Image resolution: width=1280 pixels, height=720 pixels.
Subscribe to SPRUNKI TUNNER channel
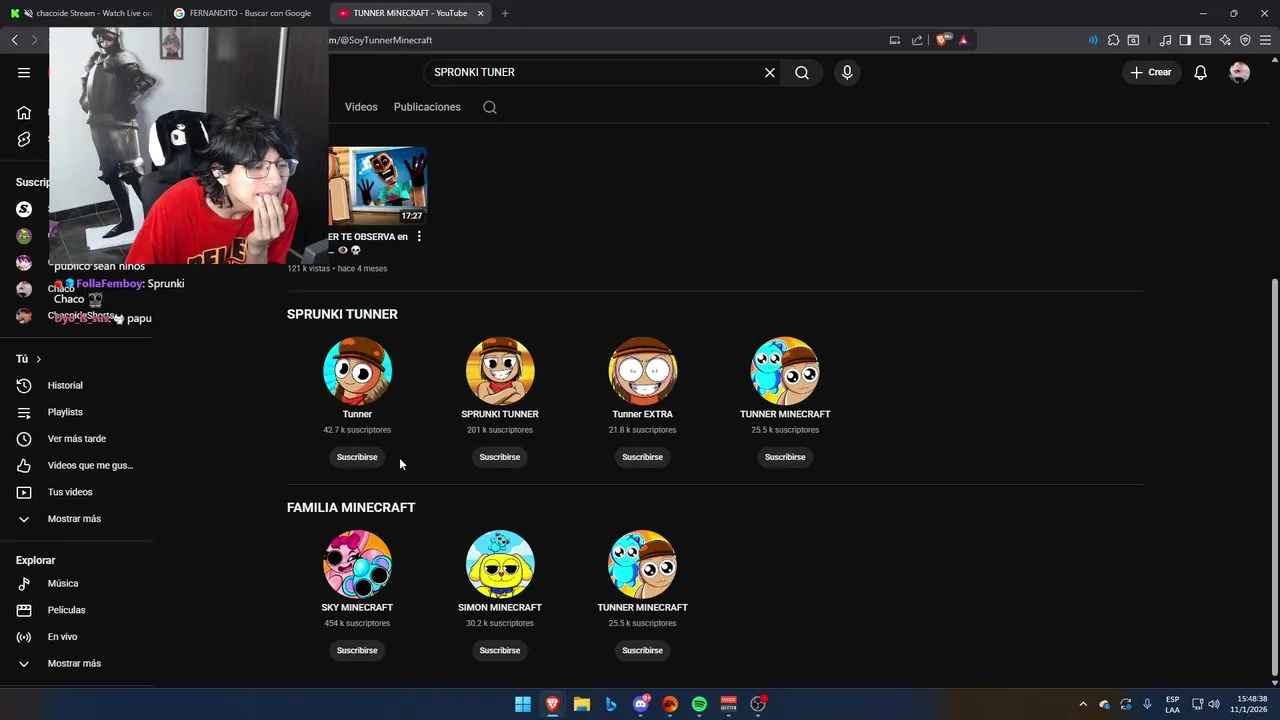[500, 457]
